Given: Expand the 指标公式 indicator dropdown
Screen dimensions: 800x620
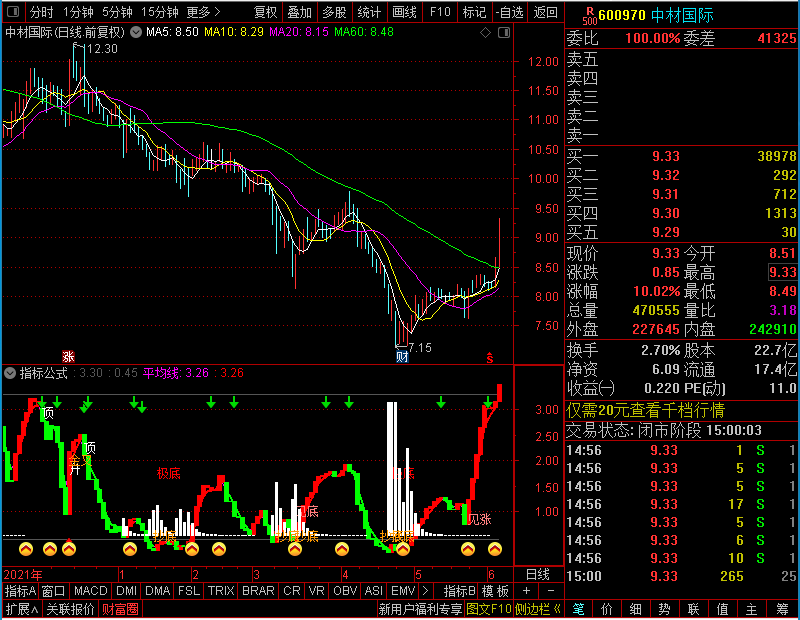Looking at the screenshot, I should pos(10,373).
